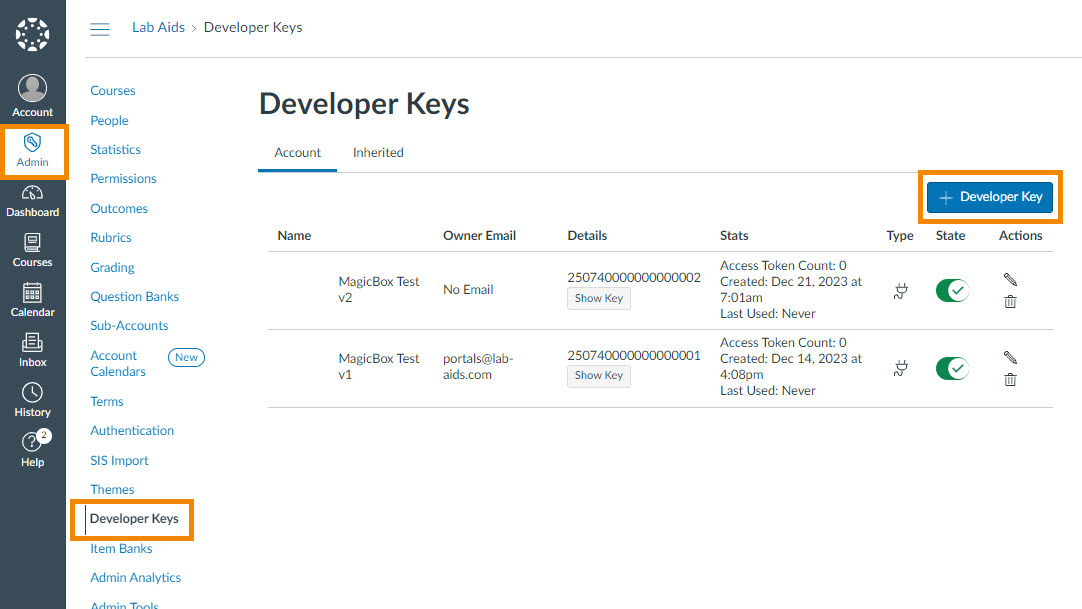This screenshot has width=1082, height=609.
Task: Open Lab Aids breadcrumb link
Action: 158,28
